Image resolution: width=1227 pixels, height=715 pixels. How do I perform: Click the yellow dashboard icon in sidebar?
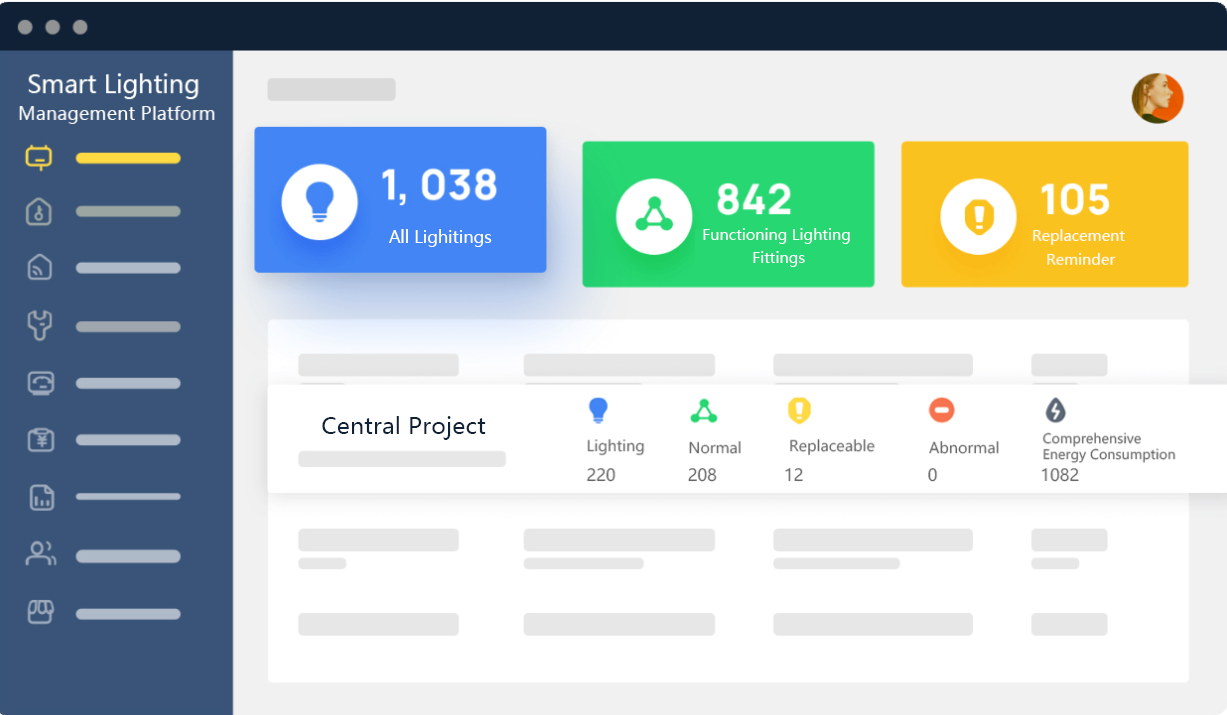point(39,158)
